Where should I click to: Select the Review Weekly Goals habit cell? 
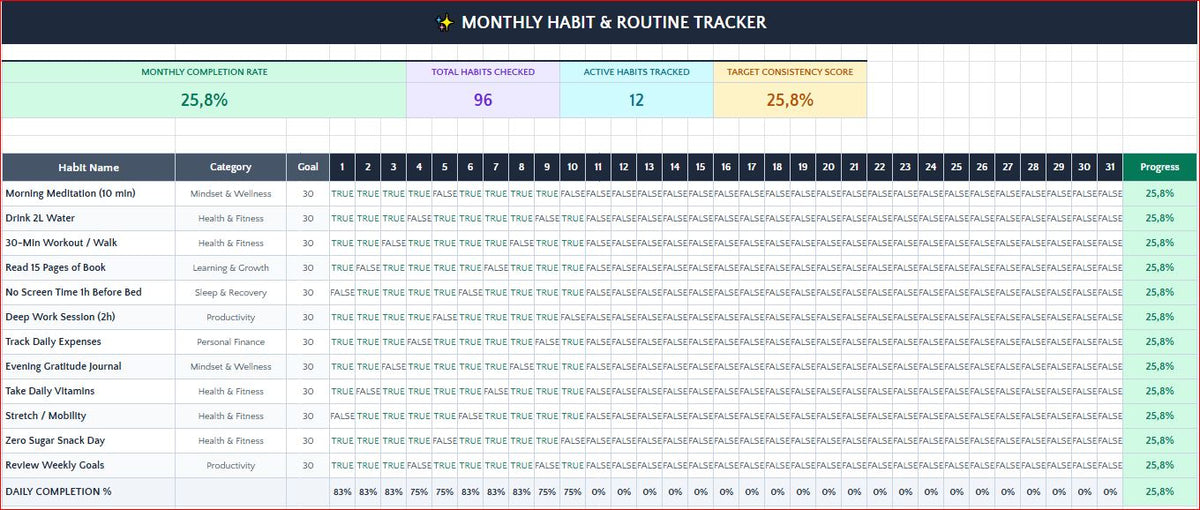click(x=88, y=465)
